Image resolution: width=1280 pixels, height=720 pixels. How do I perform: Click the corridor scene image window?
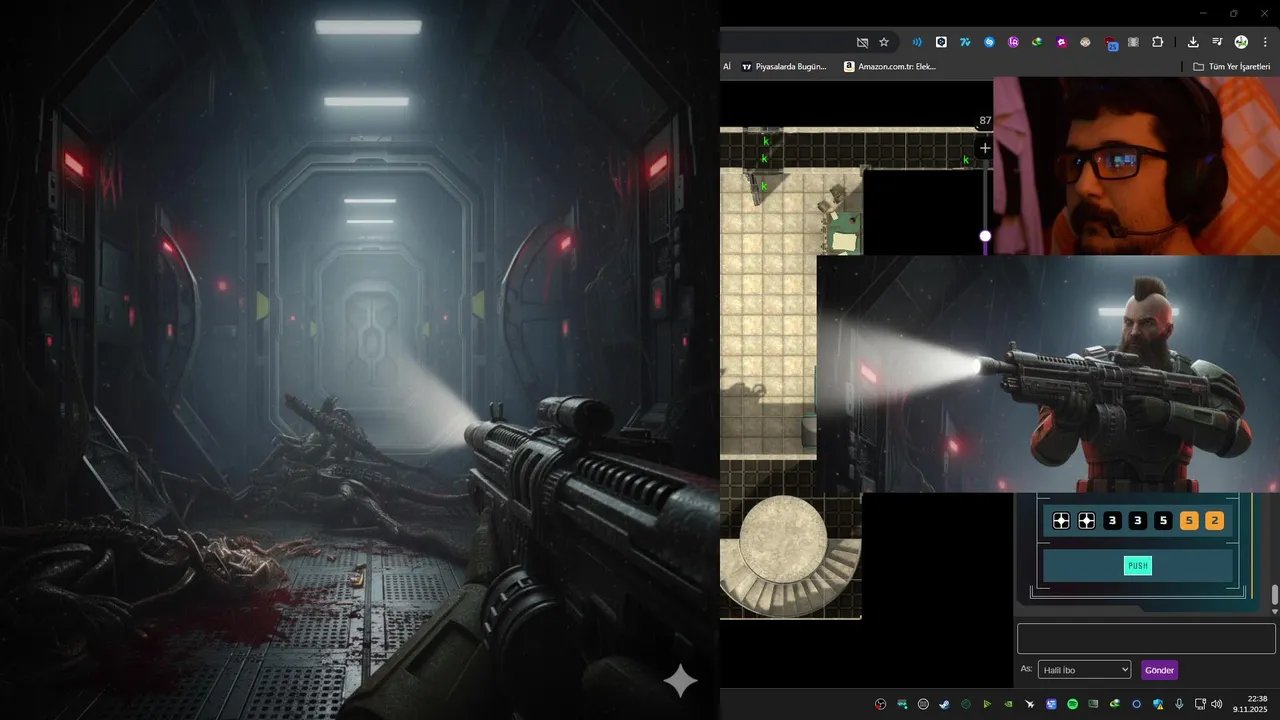[x=360, y=360]
